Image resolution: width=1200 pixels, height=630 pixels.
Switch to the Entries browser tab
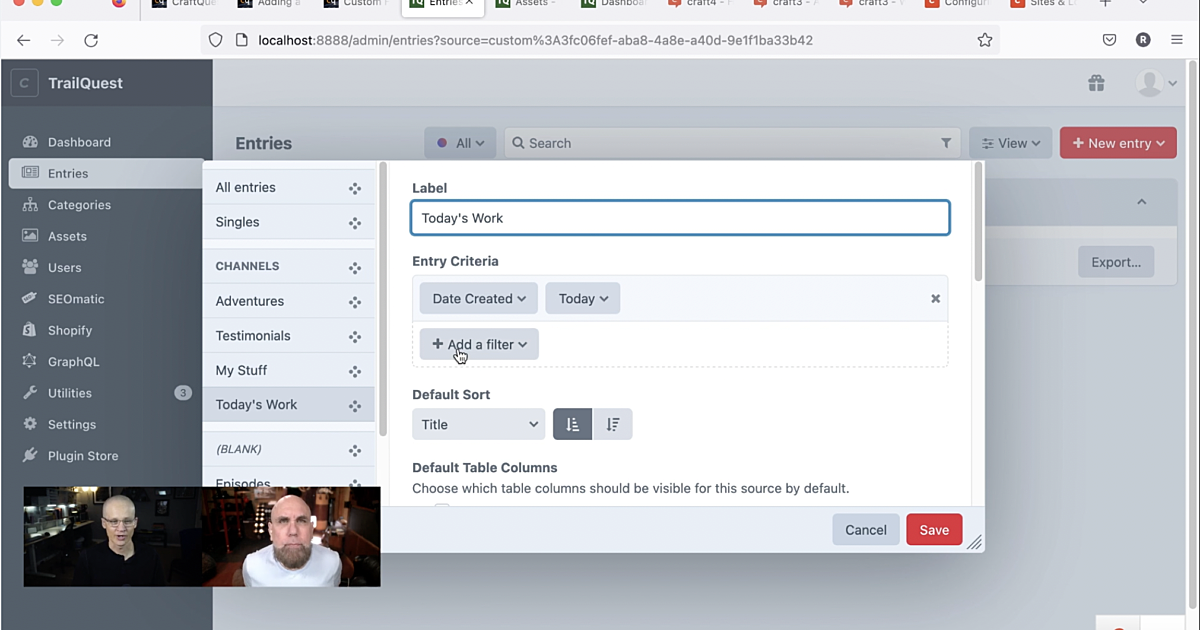(x=442, y=4)
